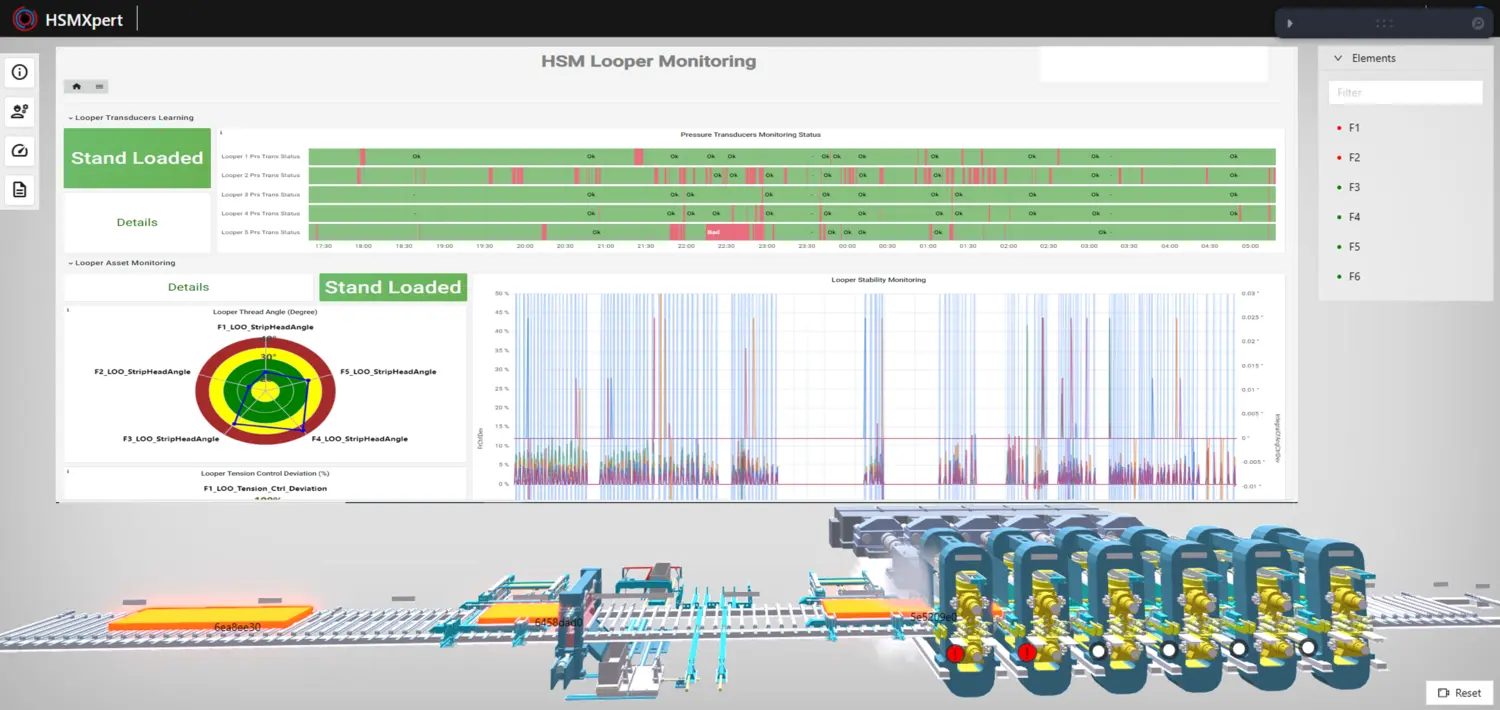Click Looper 3 Prs Trans Status label
Screen dimensions: 1500x710
click(x=260, y=194)
